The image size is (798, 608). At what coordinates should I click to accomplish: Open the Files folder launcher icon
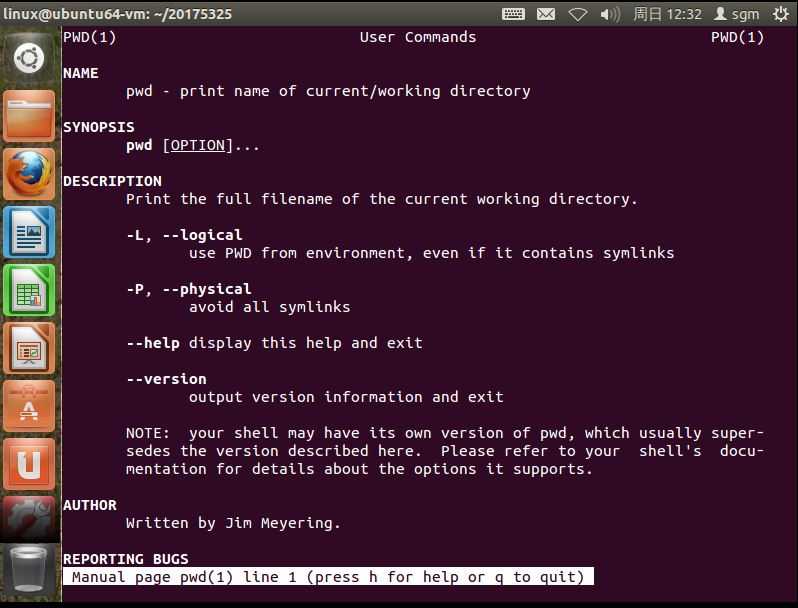(x=29, y=116)
